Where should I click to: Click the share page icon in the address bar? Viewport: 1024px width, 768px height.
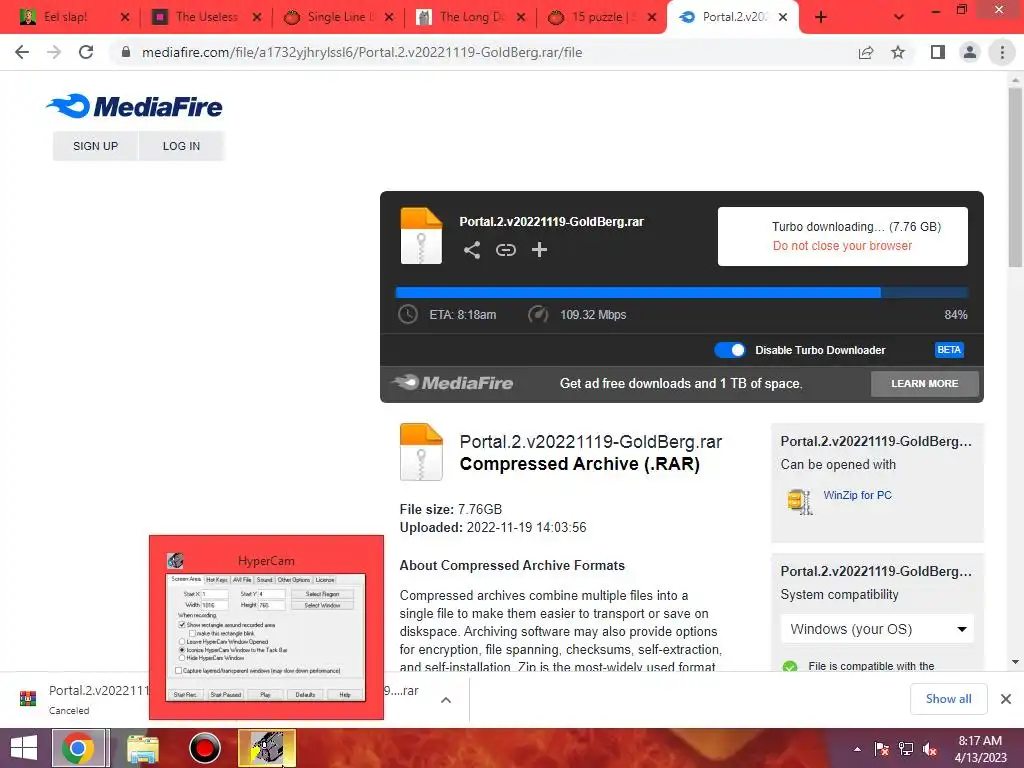click(x=866, y=52)
